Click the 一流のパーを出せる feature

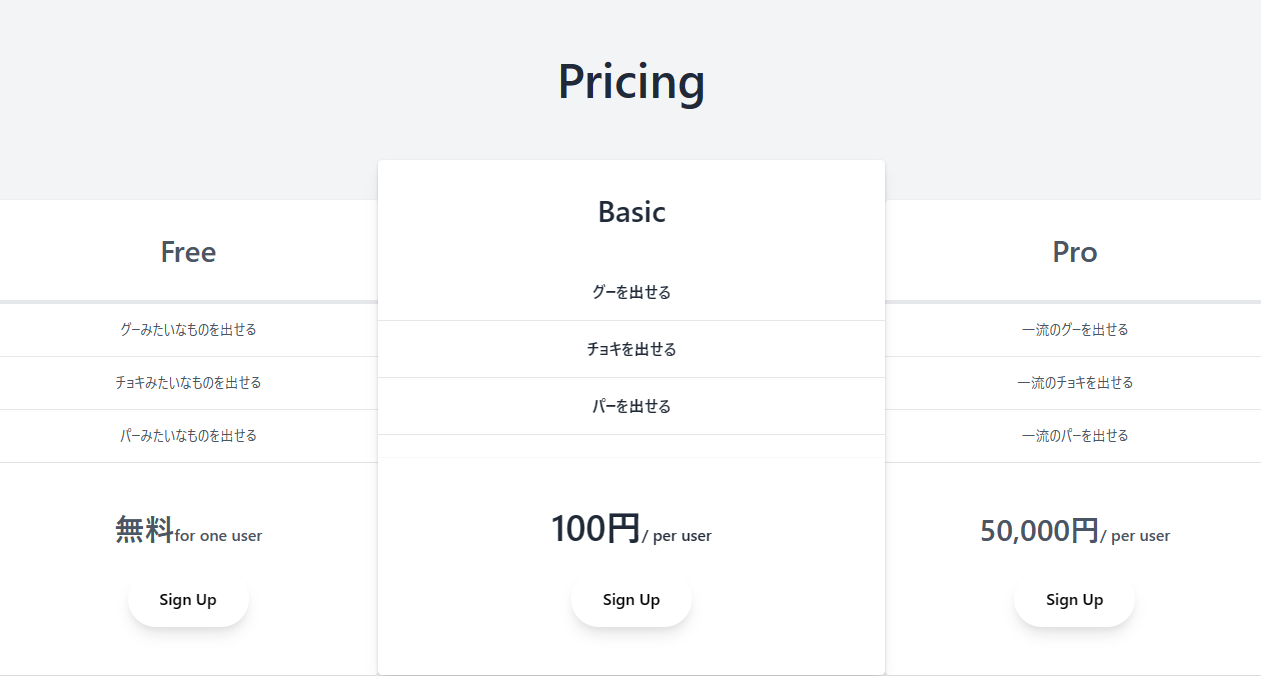click(x=1074, y=435)
